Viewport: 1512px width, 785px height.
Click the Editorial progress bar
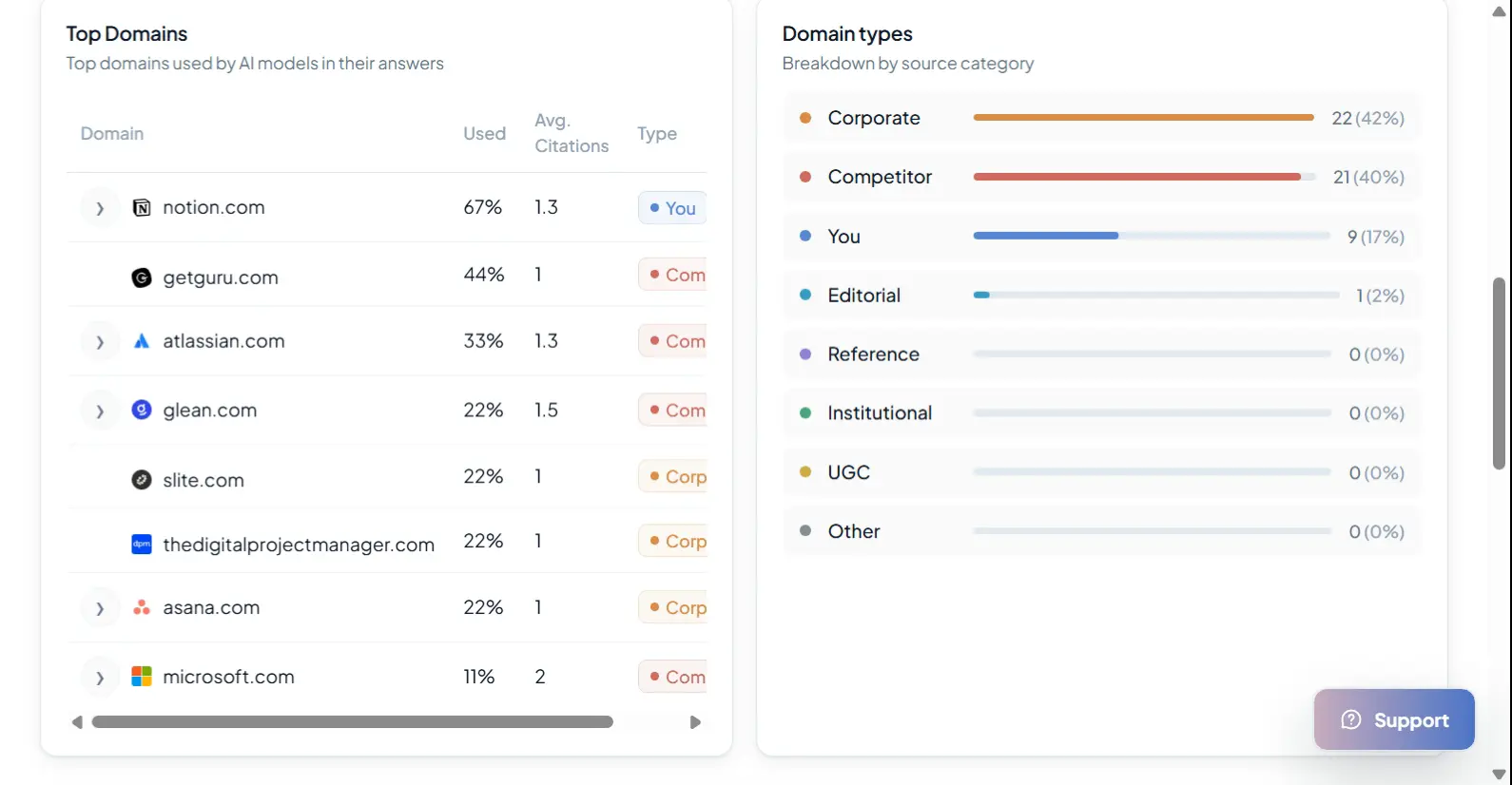pos(1155,295)
